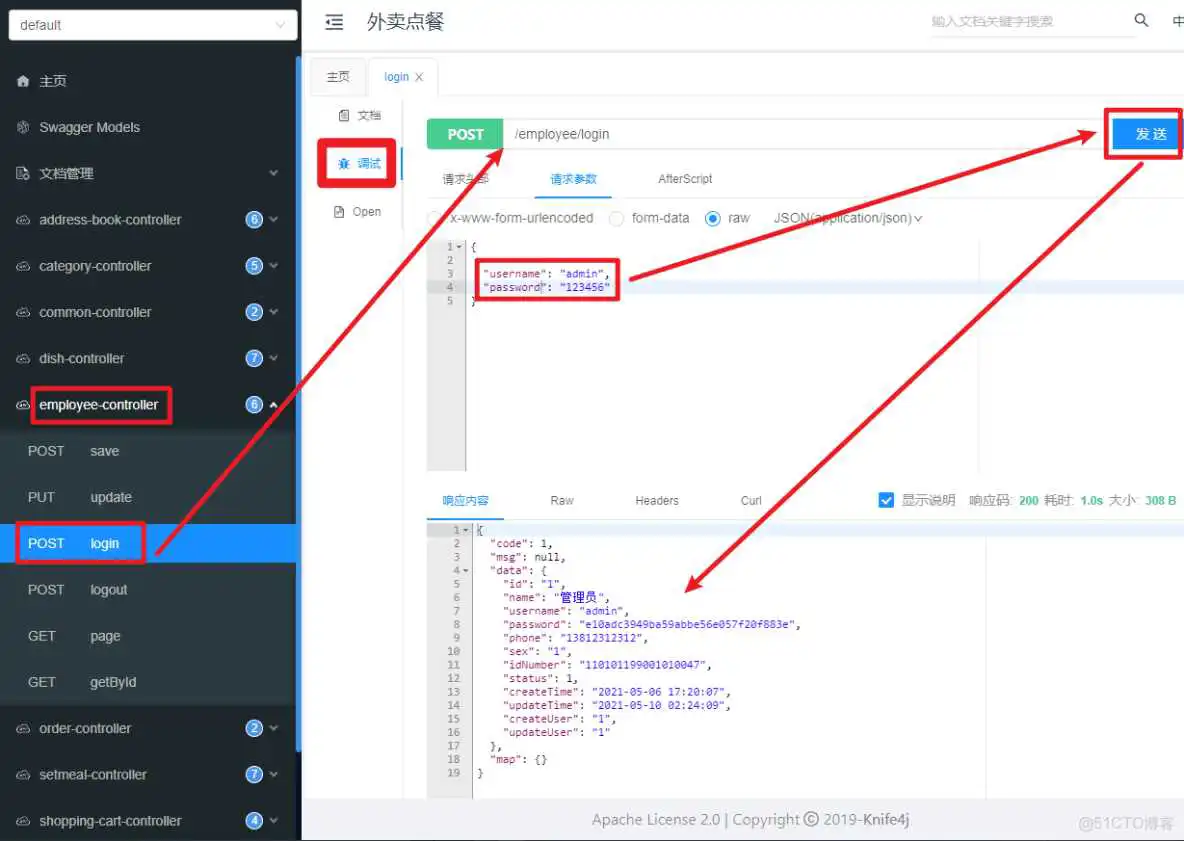1184x841 pixels.
Task: Toggle the 显示说明 checkbox
Action: point(886,500)
